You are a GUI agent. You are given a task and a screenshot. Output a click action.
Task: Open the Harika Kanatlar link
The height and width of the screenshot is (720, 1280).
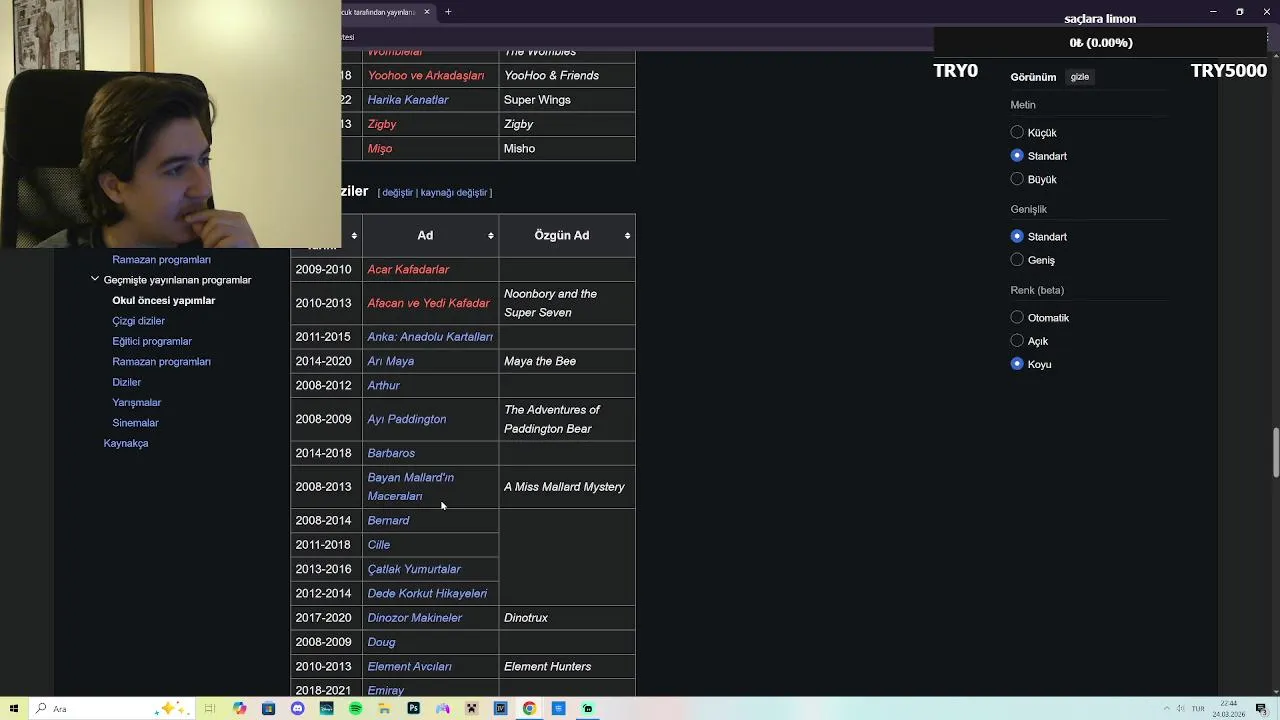pos(407,100)
